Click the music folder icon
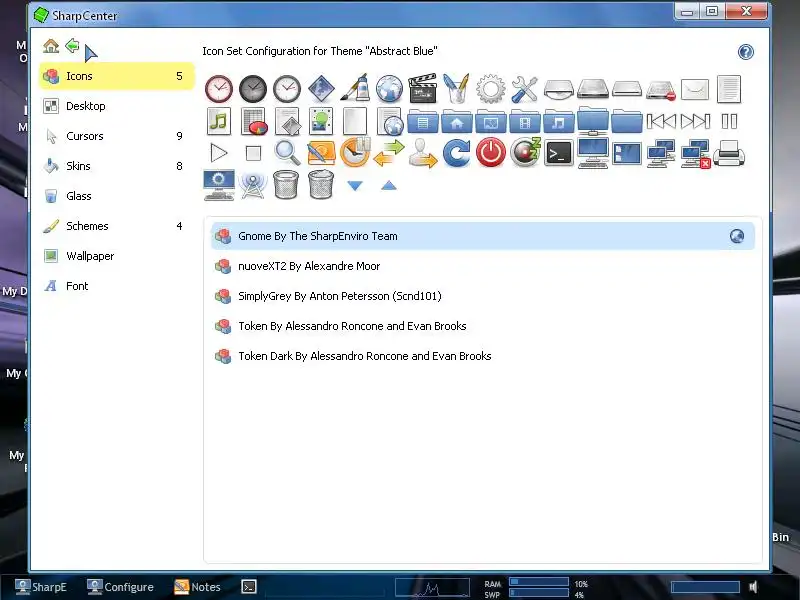The image size is (800, 600). [x=559, y=121]
